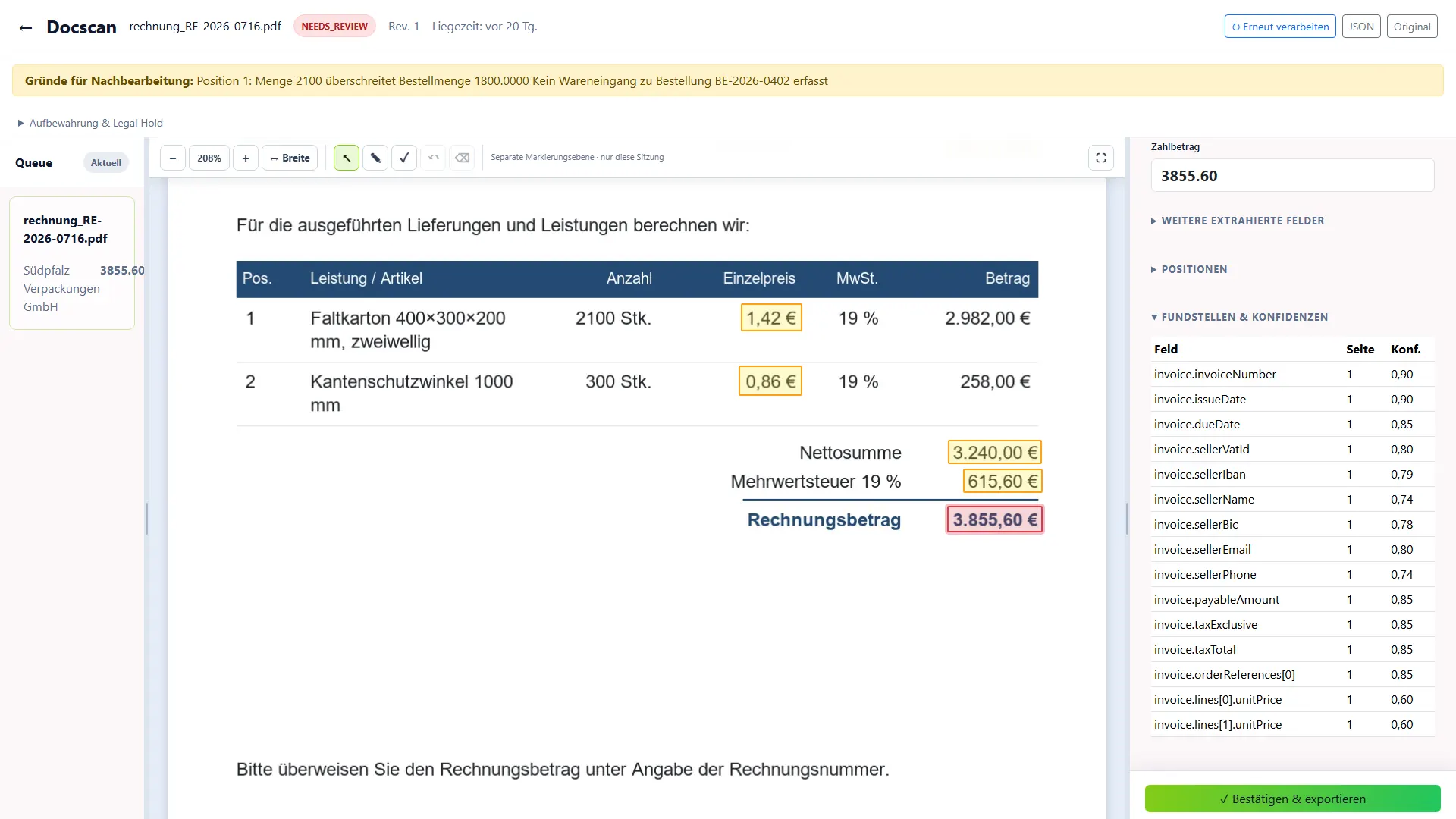This screenshot has height=819, width=1456.
Task: Click the Rev. 1 label
Action: click(x=403, y=26)
